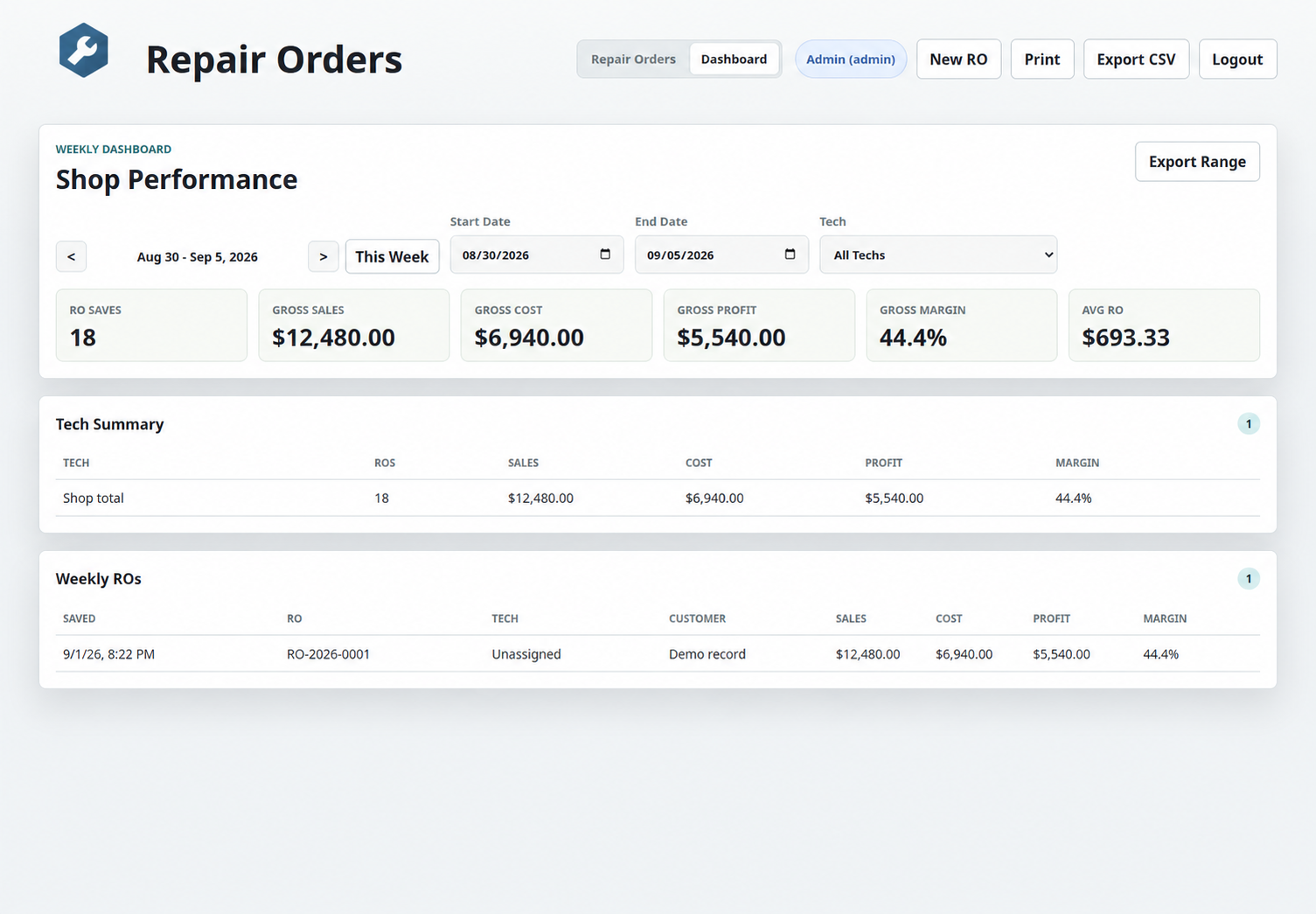
Task: Click the Shop Performance heading
Action: coord(177,179)
